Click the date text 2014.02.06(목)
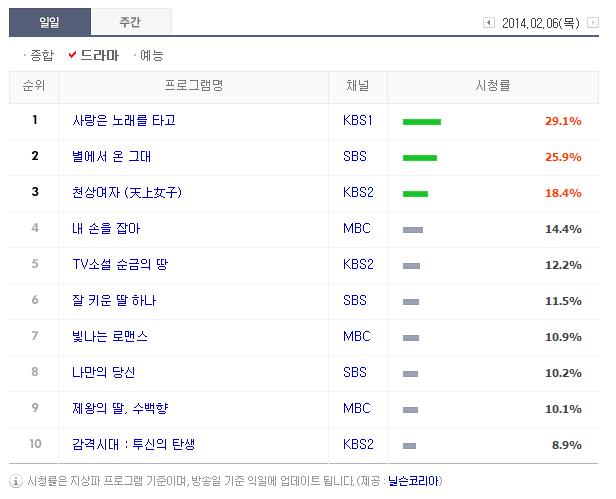This screenshot has height=499, width=616. 541,23
